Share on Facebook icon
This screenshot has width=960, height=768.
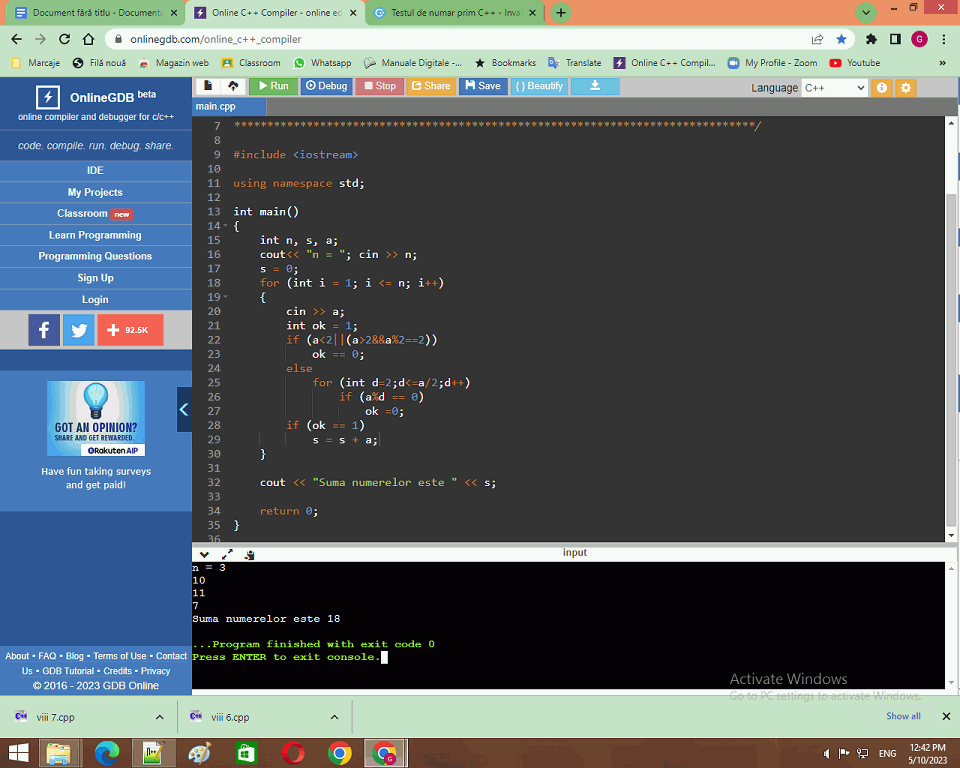(44, 329)
